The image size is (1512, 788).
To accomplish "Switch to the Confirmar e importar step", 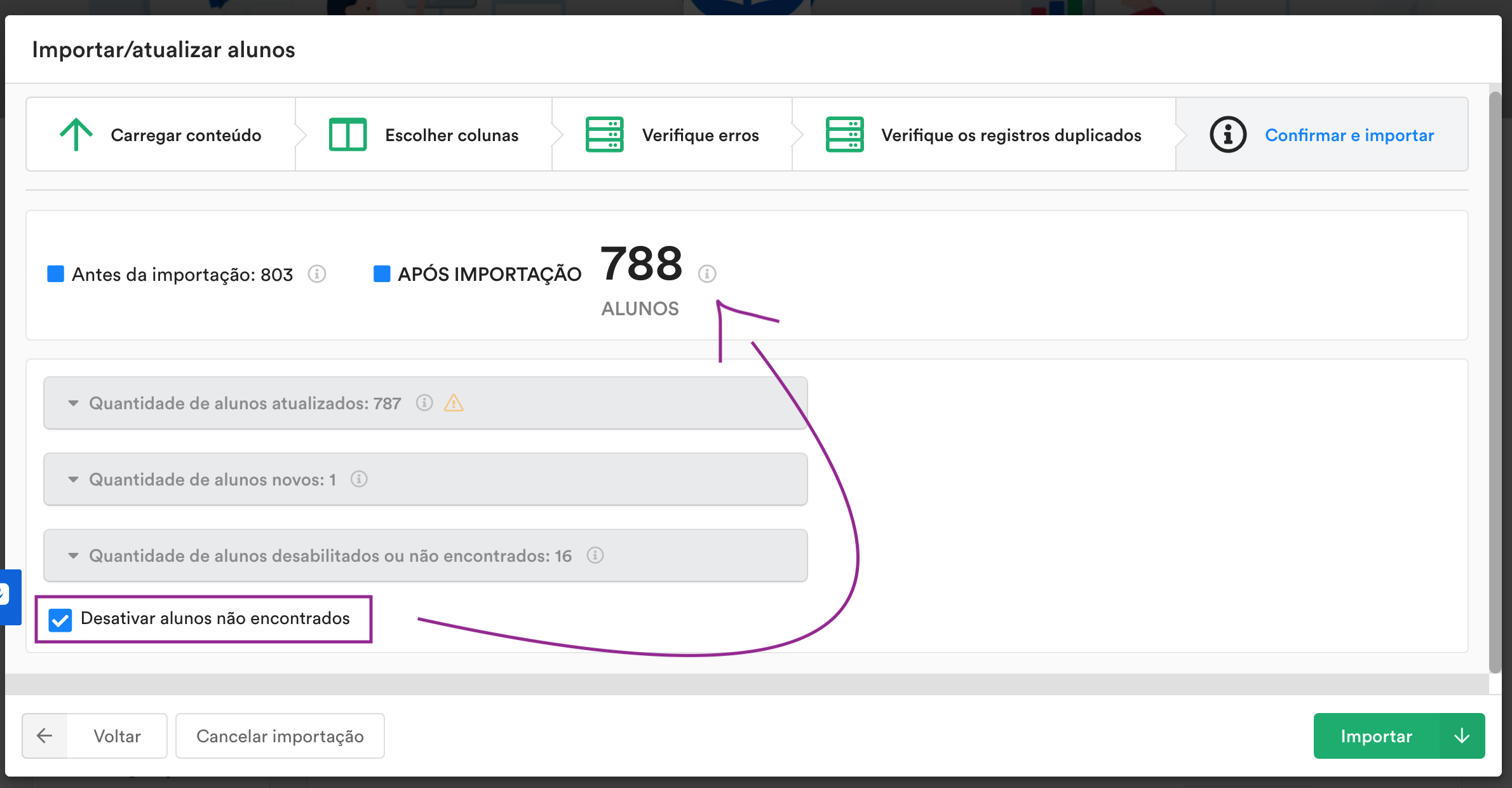I will [x=1350, y=134].
